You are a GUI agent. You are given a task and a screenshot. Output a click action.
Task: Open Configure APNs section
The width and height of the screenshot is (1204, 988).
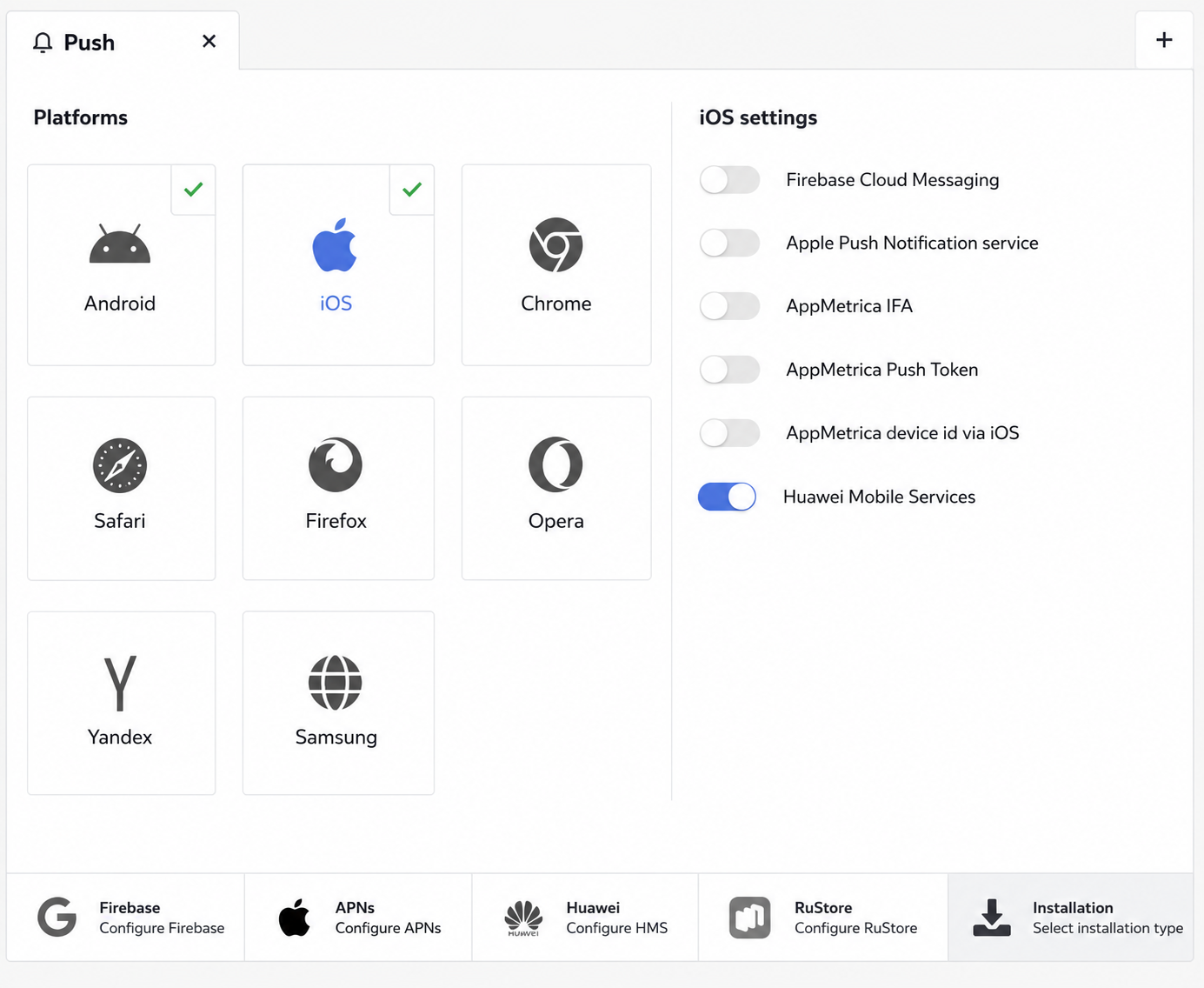point(358,918)
